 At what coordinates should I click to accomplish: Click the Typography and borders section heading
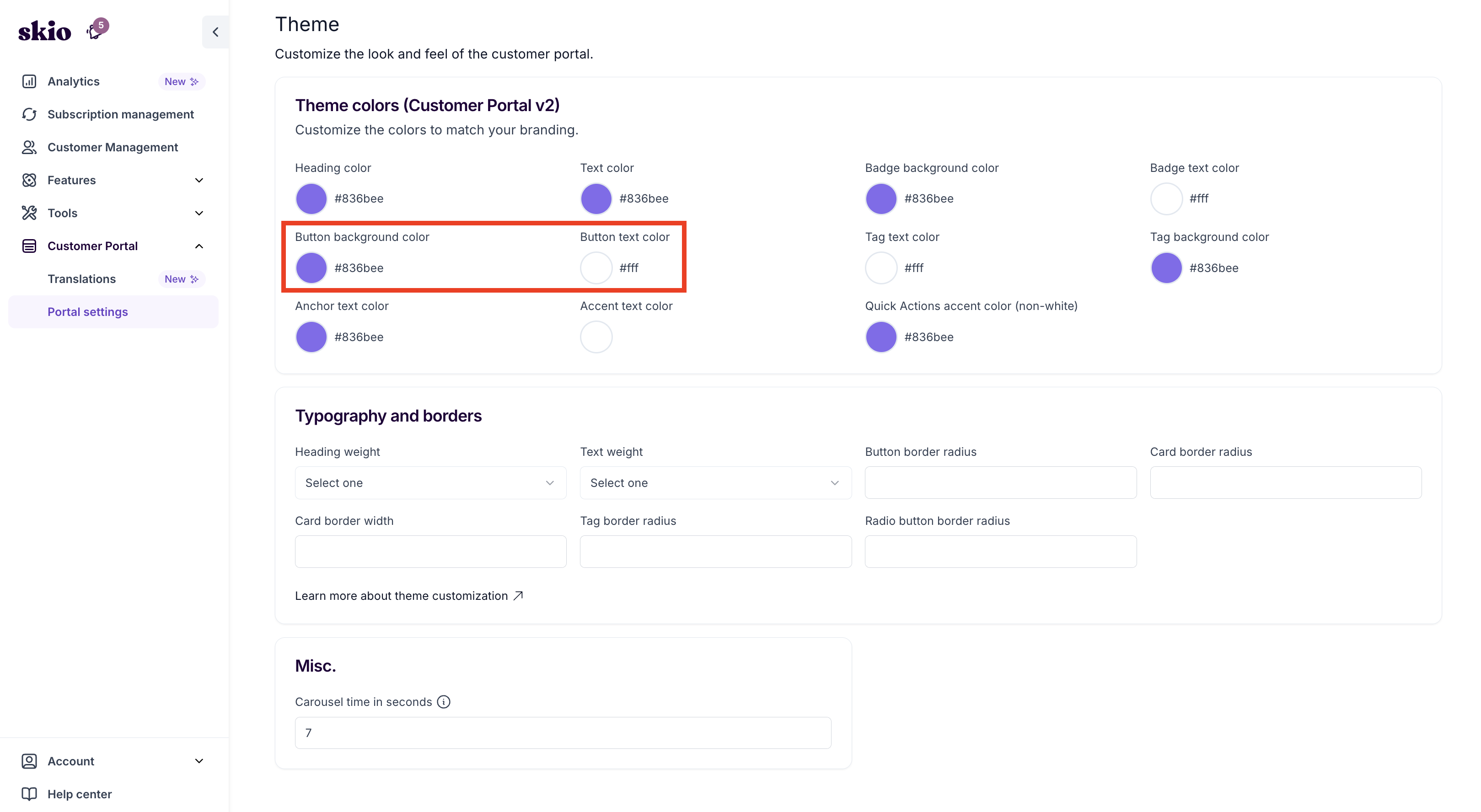pos(388,416)
